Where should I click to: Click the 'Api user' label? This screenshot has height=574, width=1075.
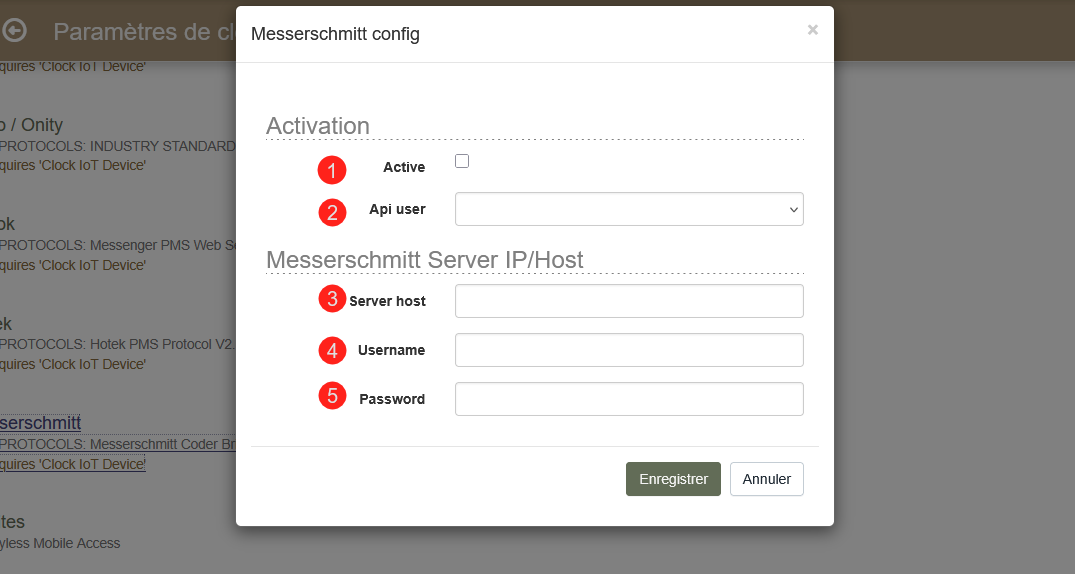397,209
